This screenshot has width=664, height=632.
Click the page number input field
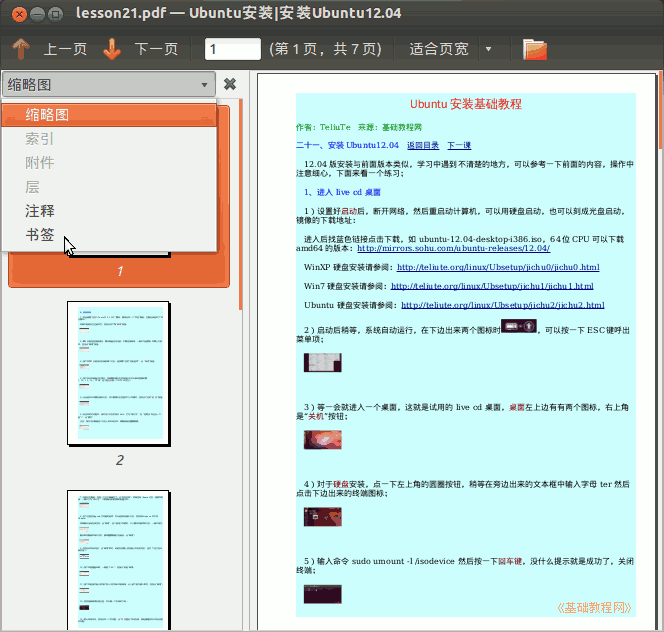tap(232, 49)
